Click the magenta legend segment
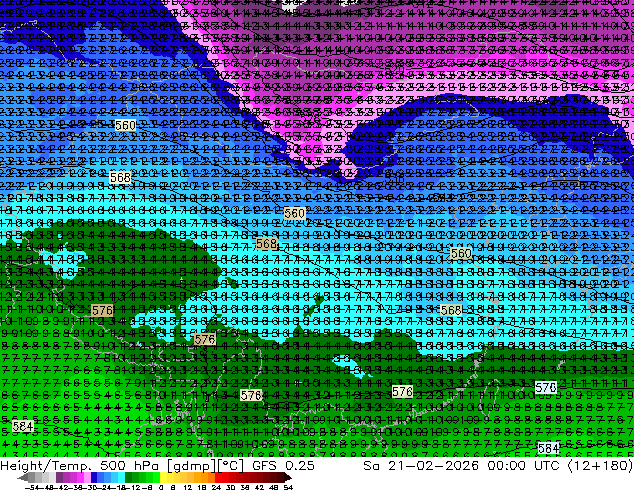Screen dimensions: 634x490 (80, 477)
